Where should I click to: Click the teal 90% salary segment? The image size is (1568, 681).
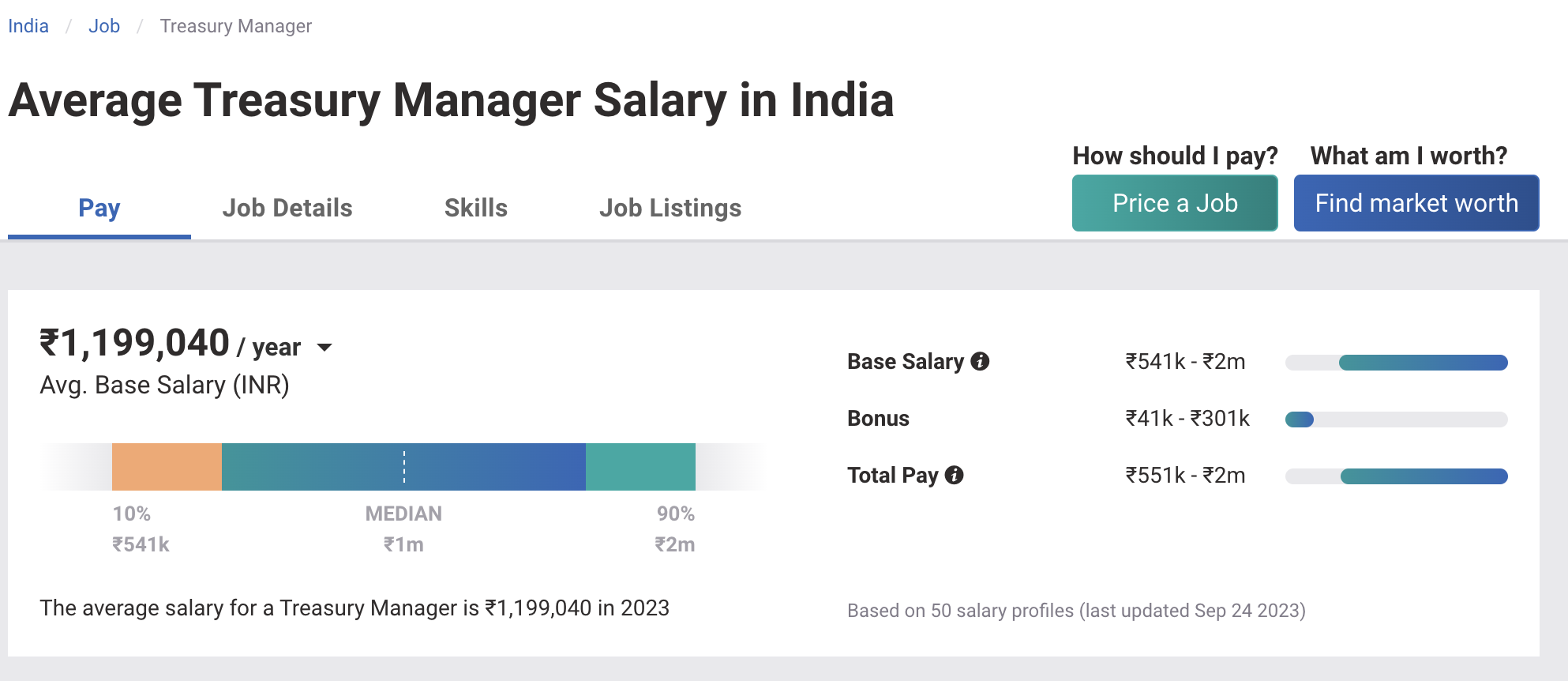click(x=640, y=467)
